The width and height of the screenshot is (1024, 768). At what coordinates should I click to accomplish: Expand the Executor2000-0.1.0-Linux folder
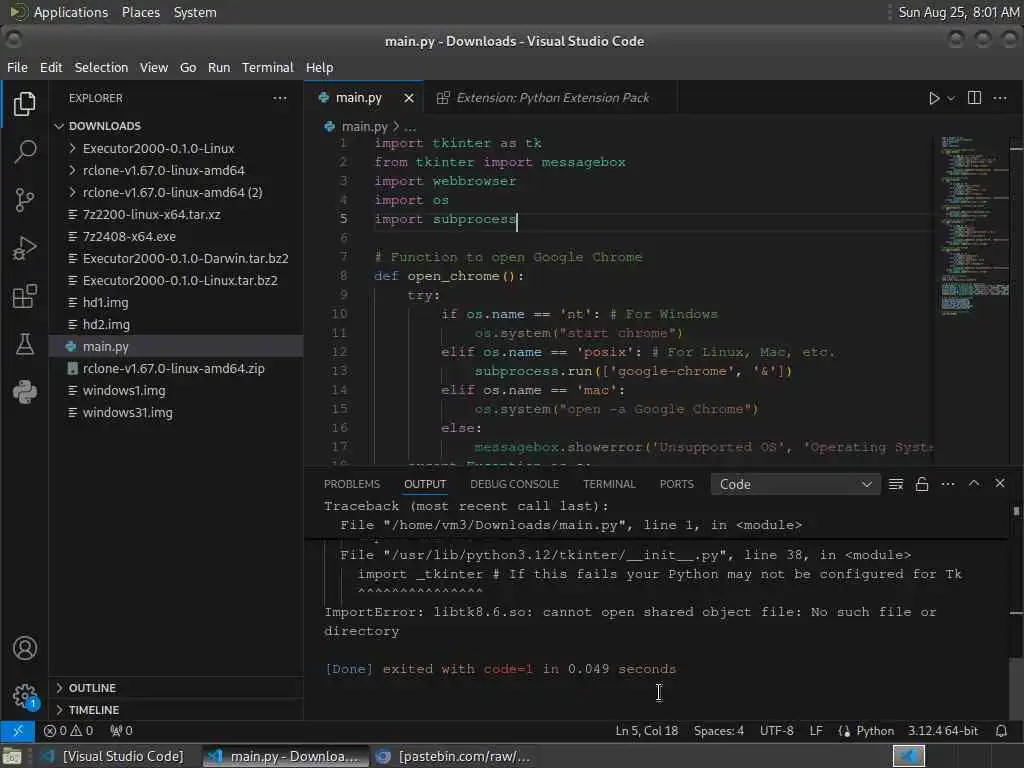(x=176, y=148)
